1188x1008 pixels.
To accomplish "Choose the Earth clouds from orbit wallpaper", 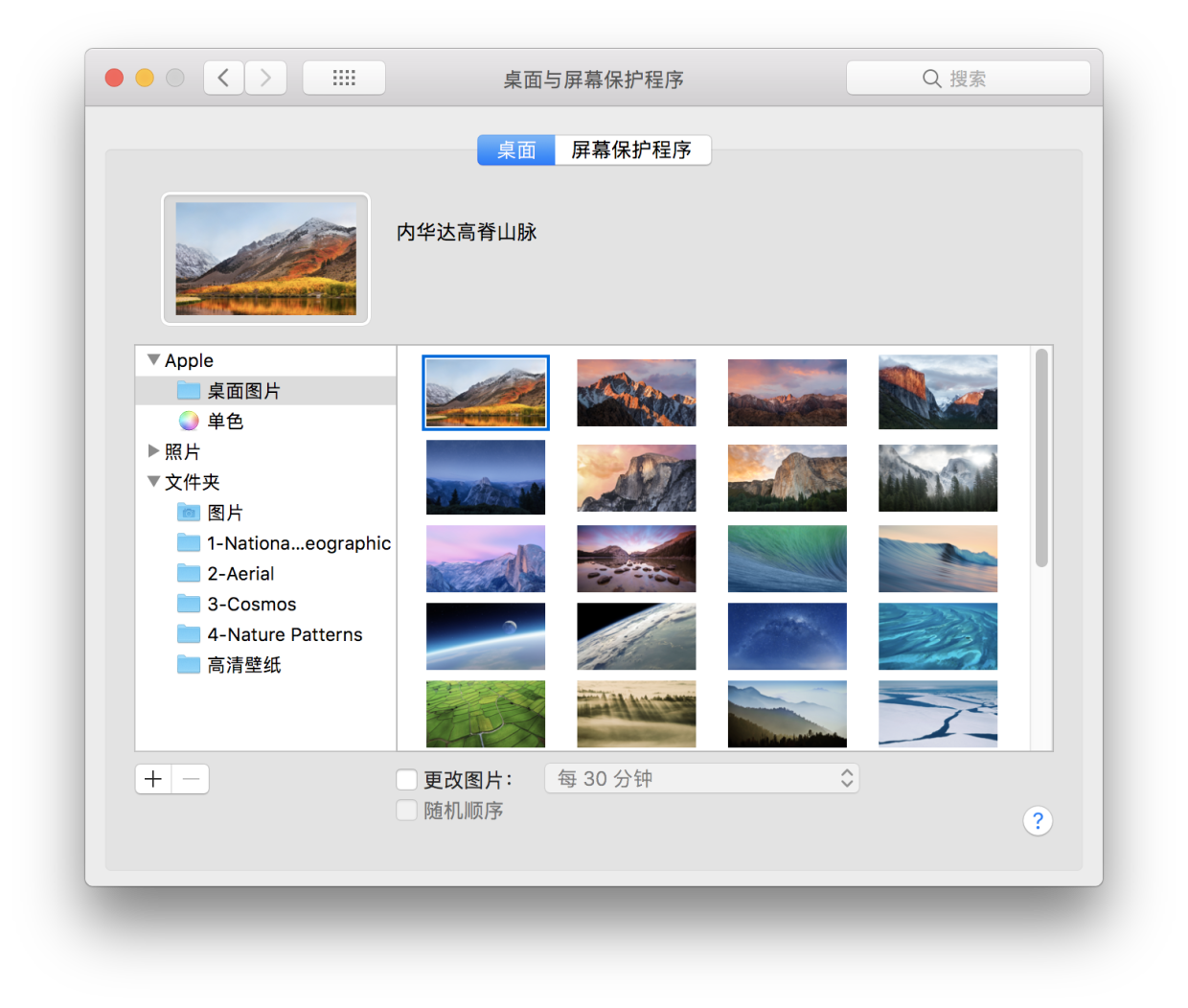I will 636,636.
